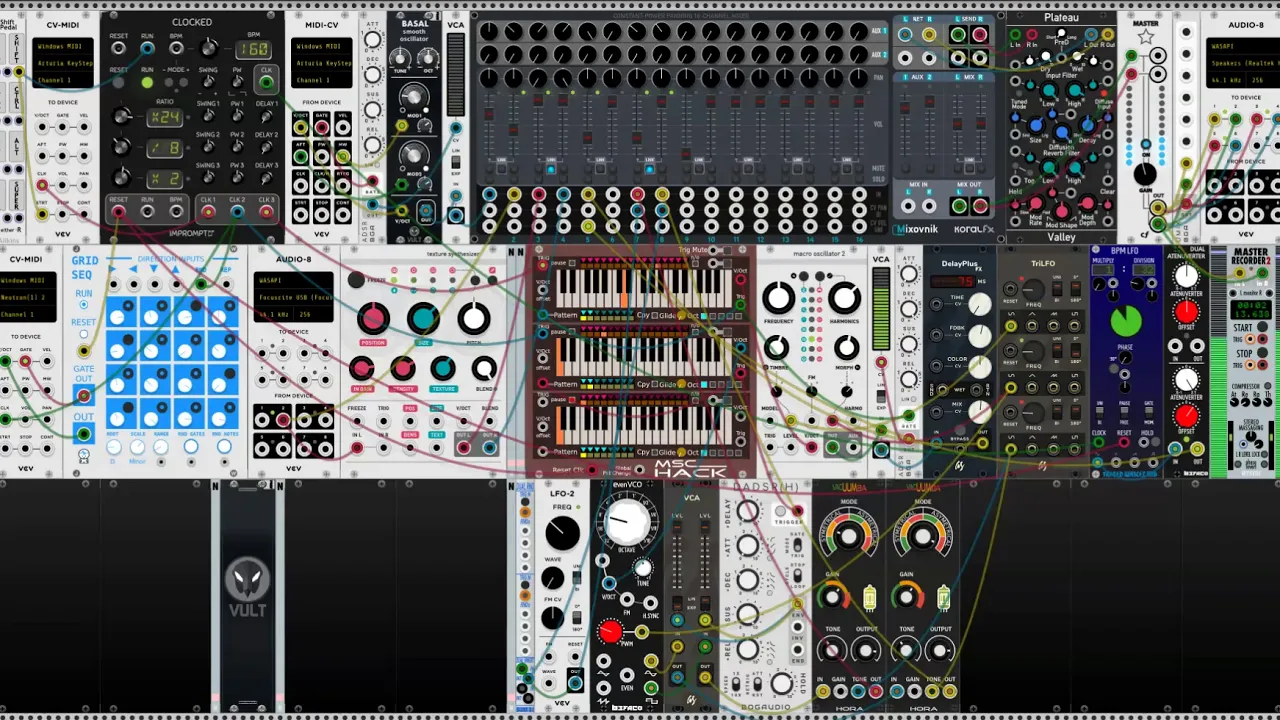Click the Gain knob on Master module
The height and width of the screenshot is (720, 1280).
point(1145,174)
